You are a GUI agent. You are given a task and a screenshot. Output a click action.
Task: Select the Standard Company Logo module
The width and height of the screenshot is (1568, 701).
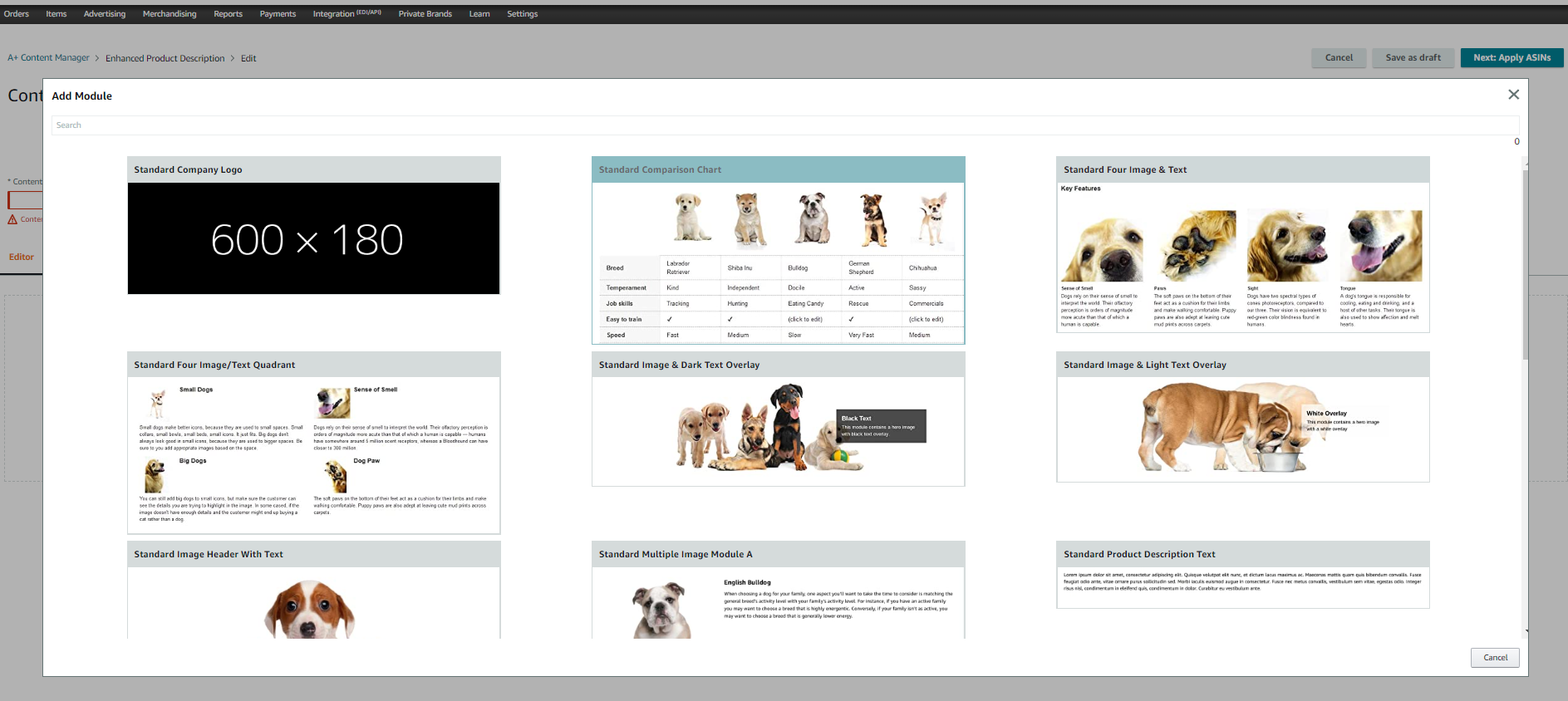(x=314, y=225)
